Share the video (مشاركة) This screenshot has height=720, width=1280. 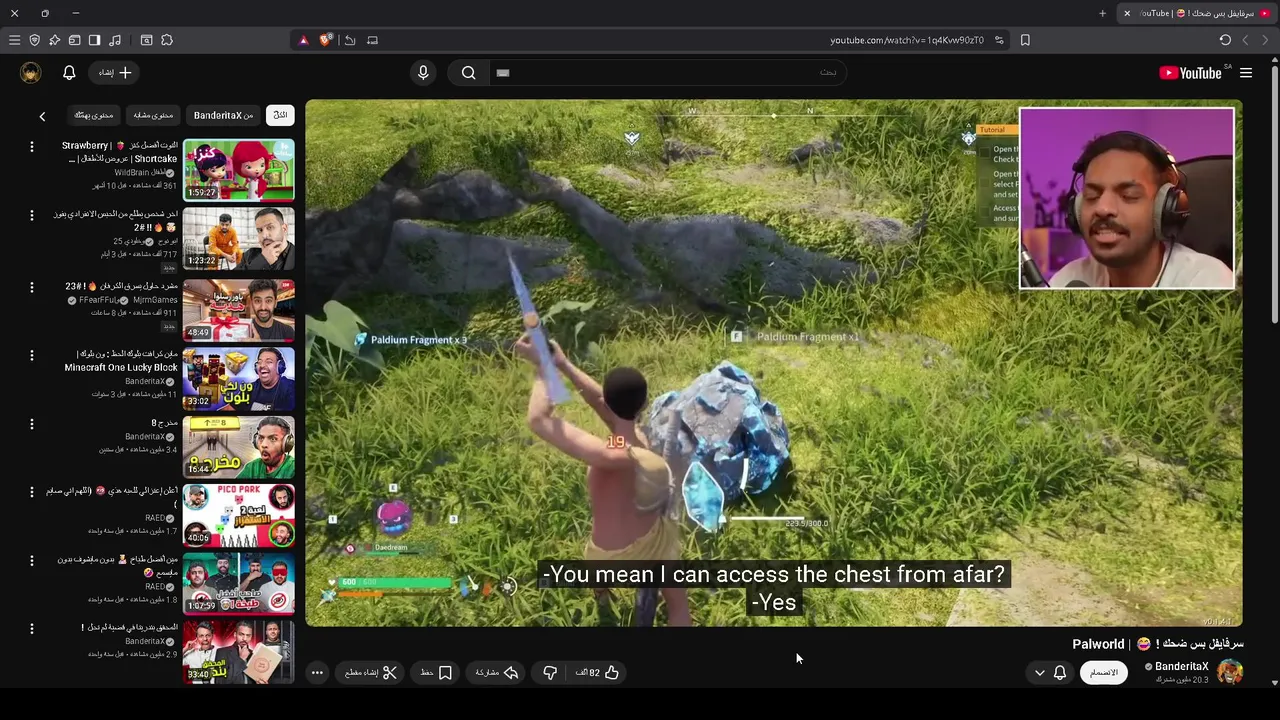pos(497,673)
